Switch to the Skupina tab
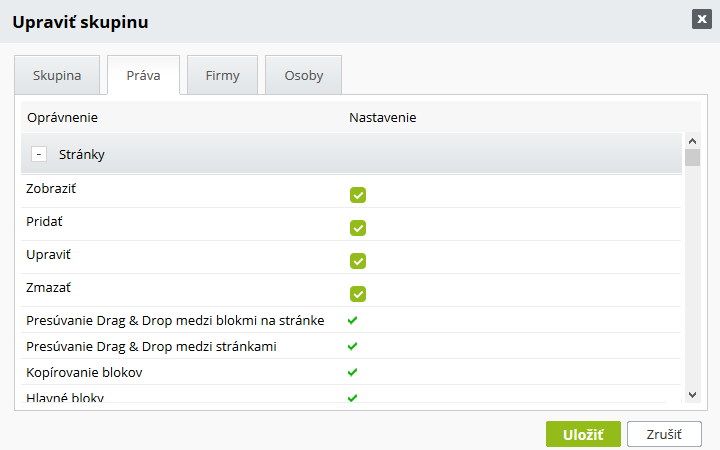 [58, 75]
